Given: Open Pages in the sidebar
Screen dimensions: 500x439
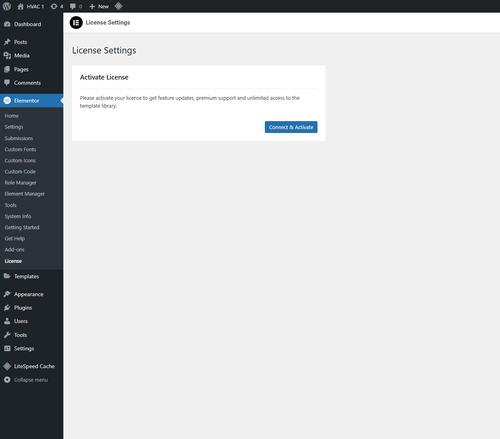Looking at the screenshot, I should (x=31, y=69).
